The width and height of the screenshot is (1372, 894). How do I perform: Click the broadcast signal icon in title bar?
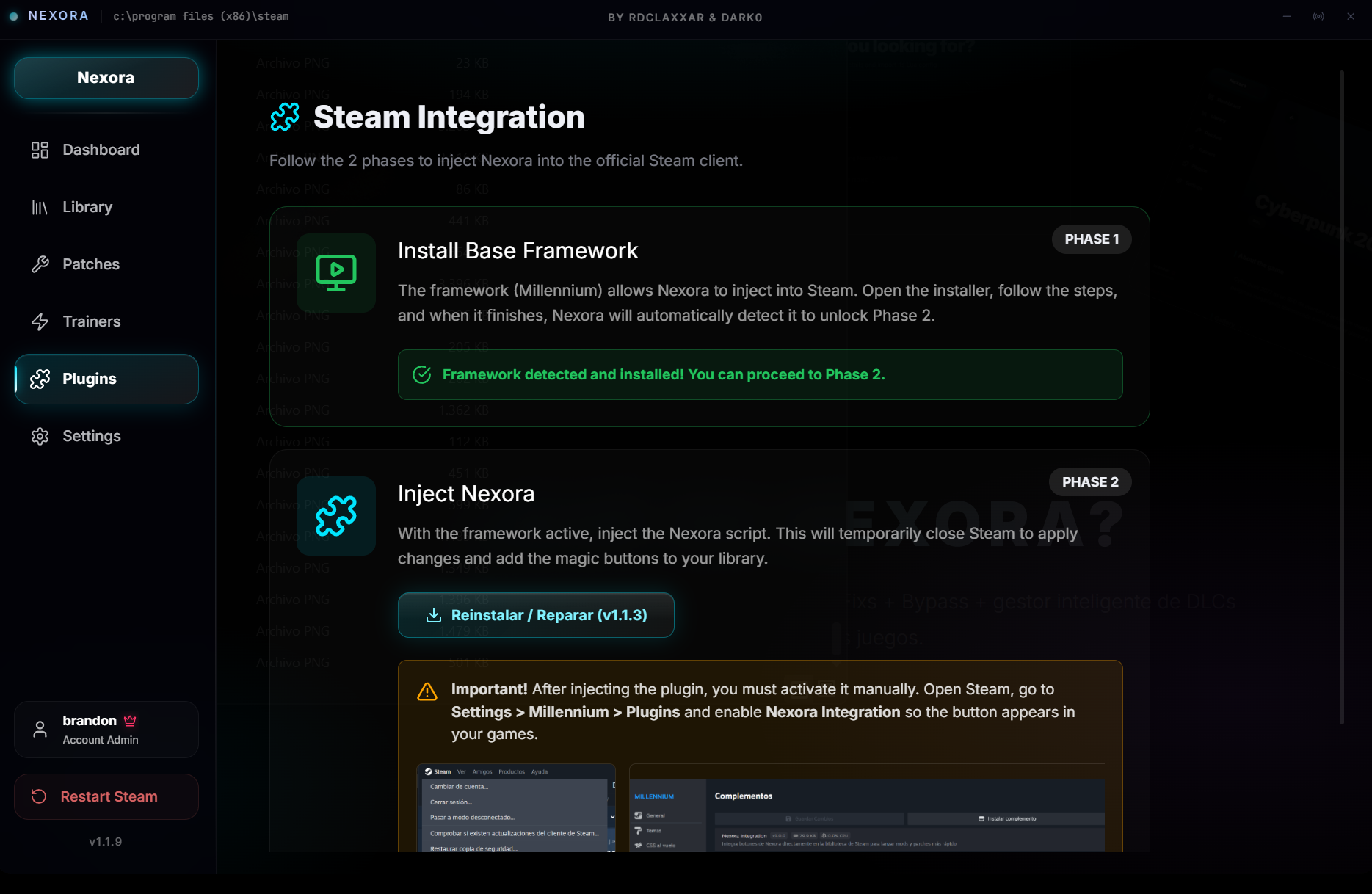coord(1318,16)
